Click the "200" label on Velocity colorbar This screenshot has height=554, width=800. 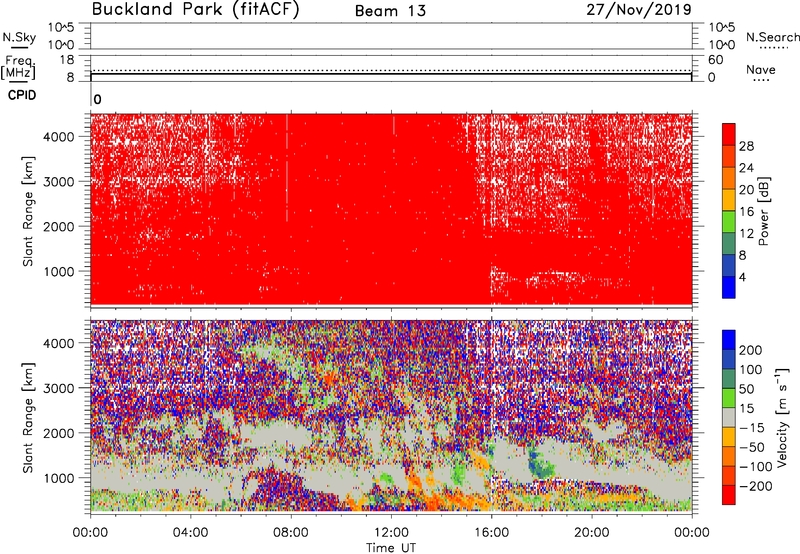point(751,350)
